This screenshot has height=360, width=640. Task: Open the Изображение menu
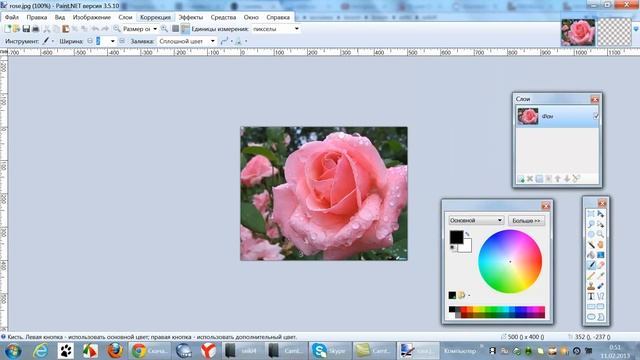click(x=92, y=17)
